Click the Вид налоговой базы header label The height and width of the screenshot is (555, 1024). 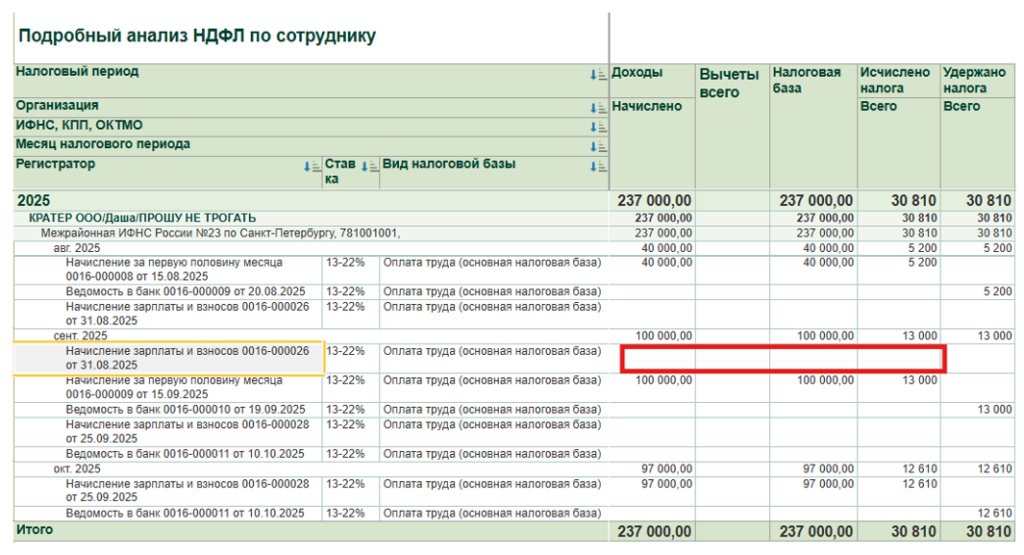click(449, 164)
